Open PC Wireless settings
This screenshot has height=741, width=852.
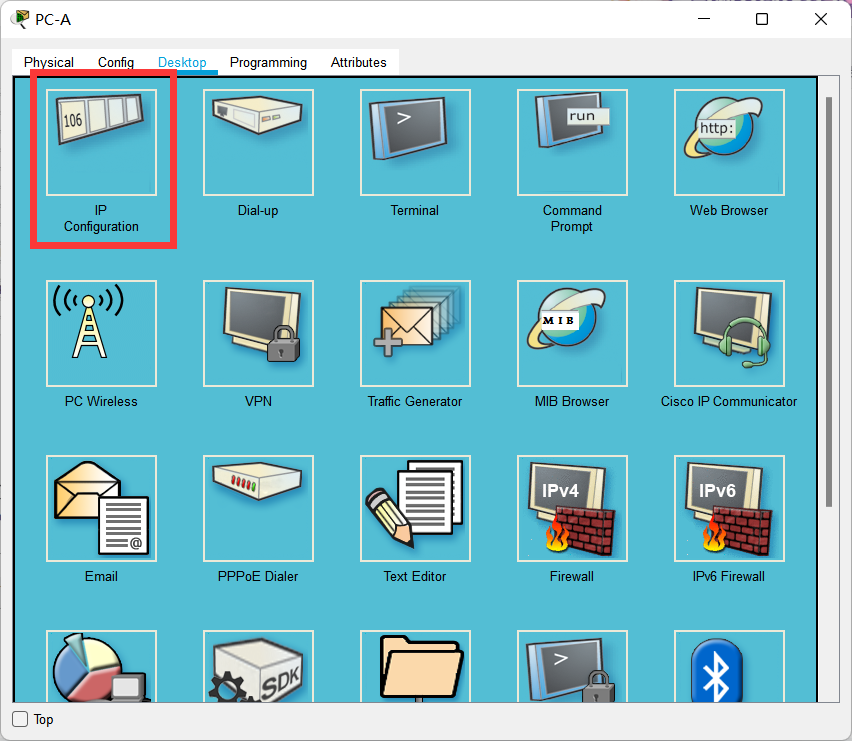[x=102, y=334]
